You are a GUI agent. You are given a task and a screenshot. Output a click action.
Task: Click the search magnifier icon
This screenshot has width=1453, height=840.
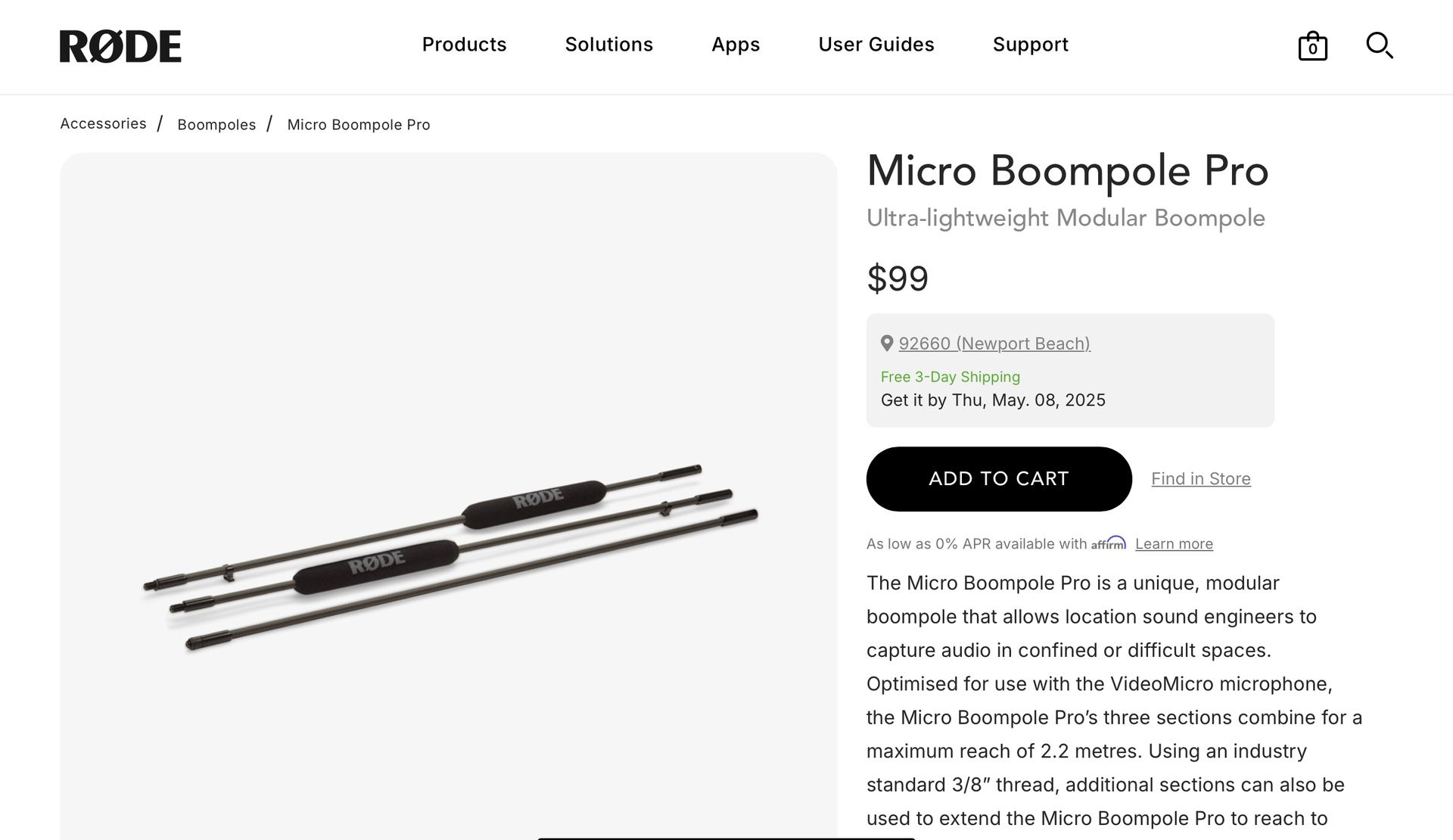tap(1379, 45)
